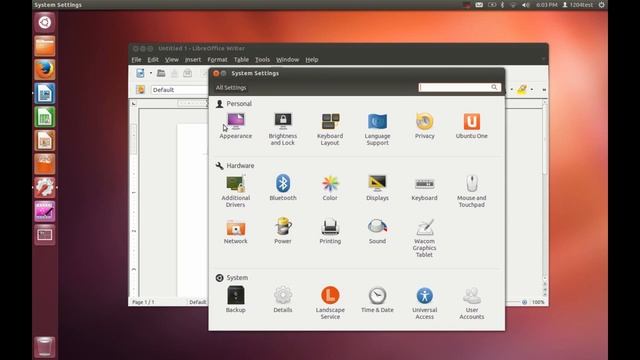
Task: Open the Backup settings
Action: pyautogui.click(x=236, y=300)
